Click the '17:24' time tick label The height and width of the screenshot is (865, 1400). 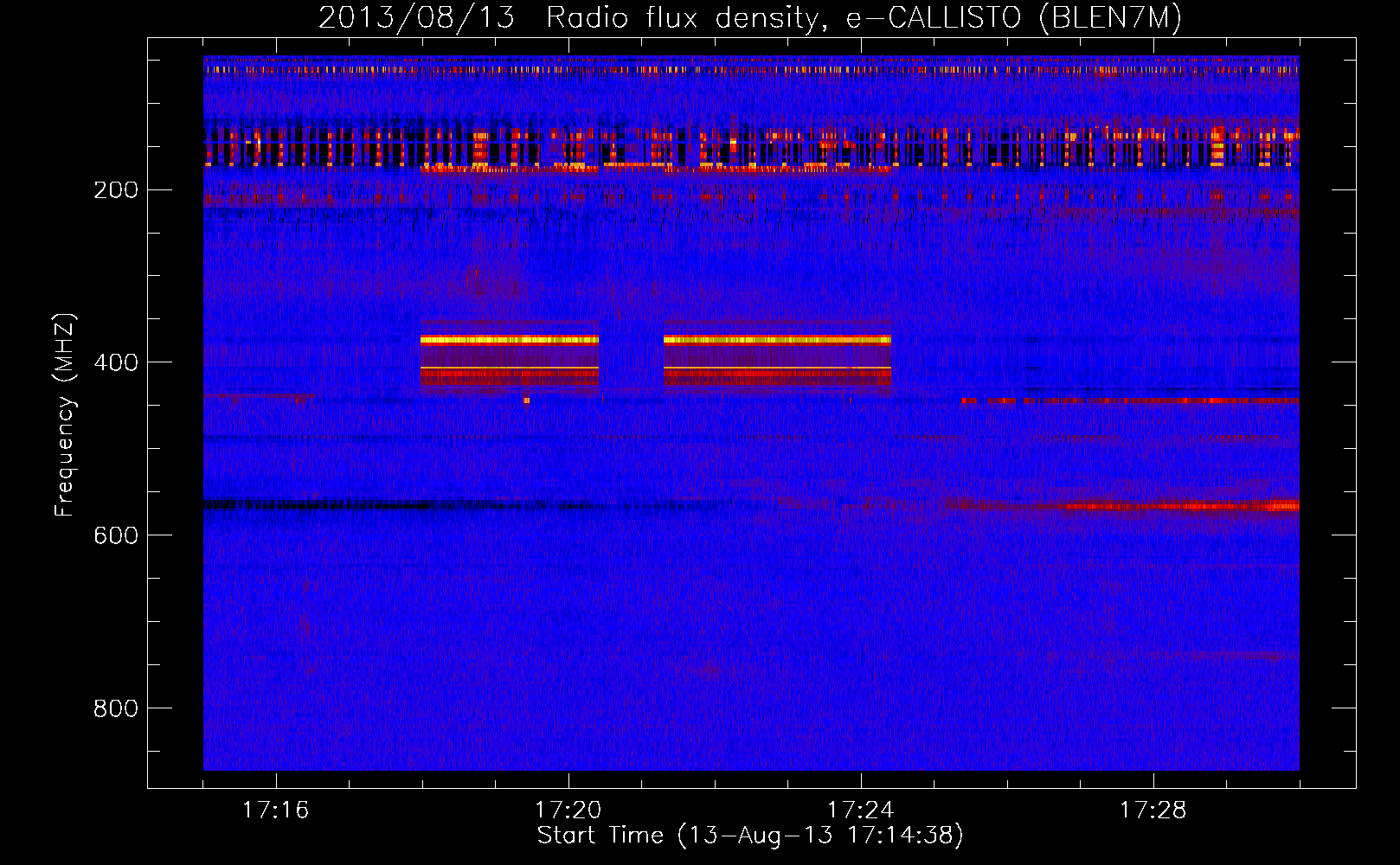click(x=860, y=811)
